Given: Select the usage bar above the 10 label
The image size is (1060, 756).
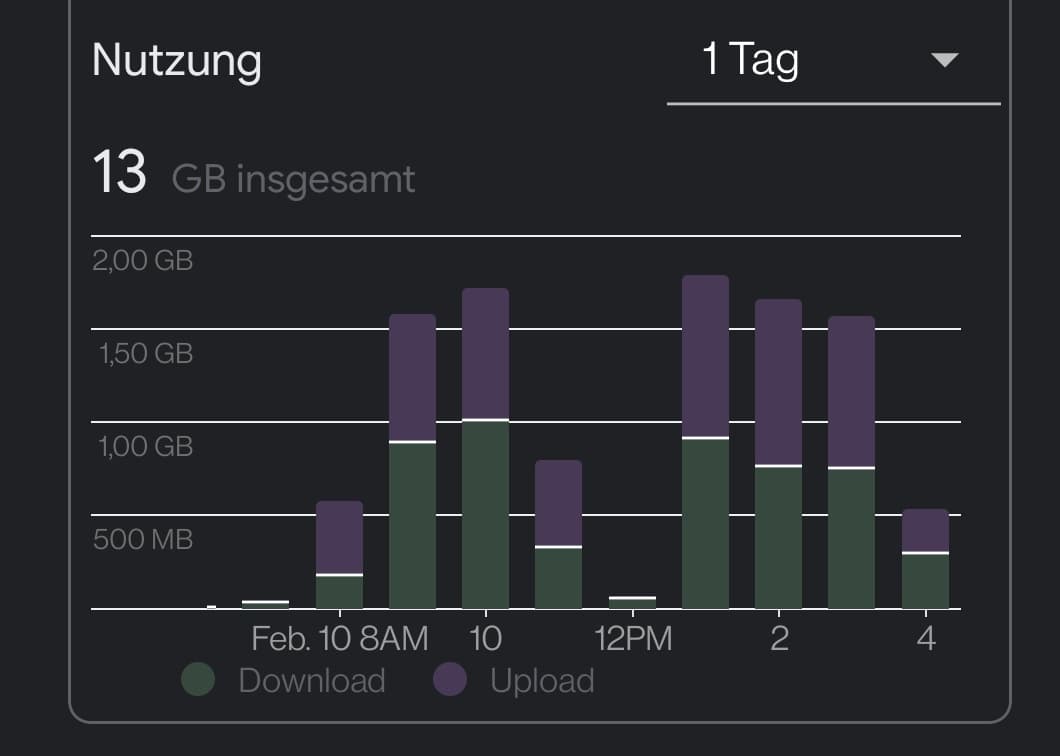Looking at the screenshot, I should pos(485,449).
